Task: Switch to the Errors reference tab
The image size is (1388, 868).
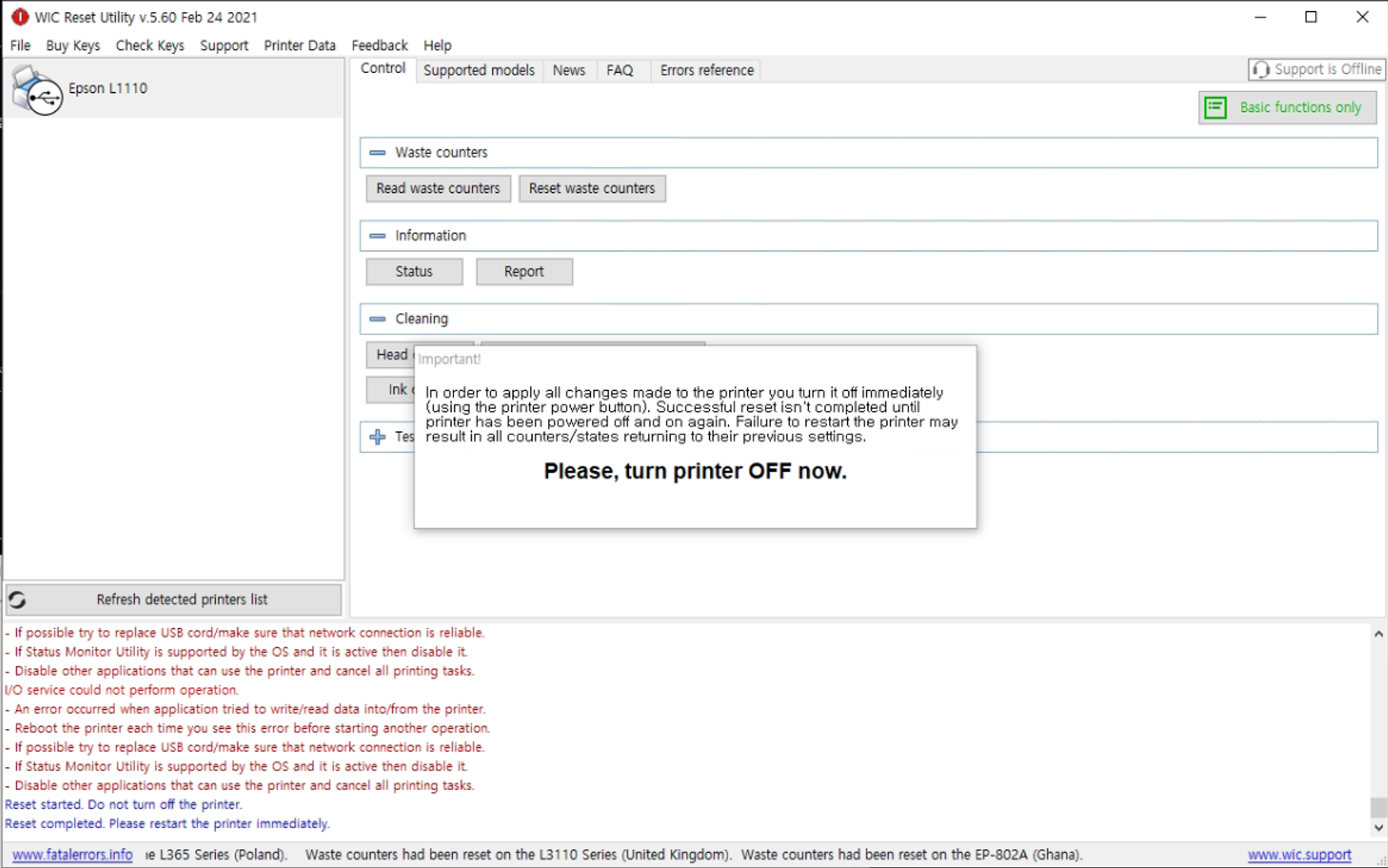Action: (x=707, y=71)
